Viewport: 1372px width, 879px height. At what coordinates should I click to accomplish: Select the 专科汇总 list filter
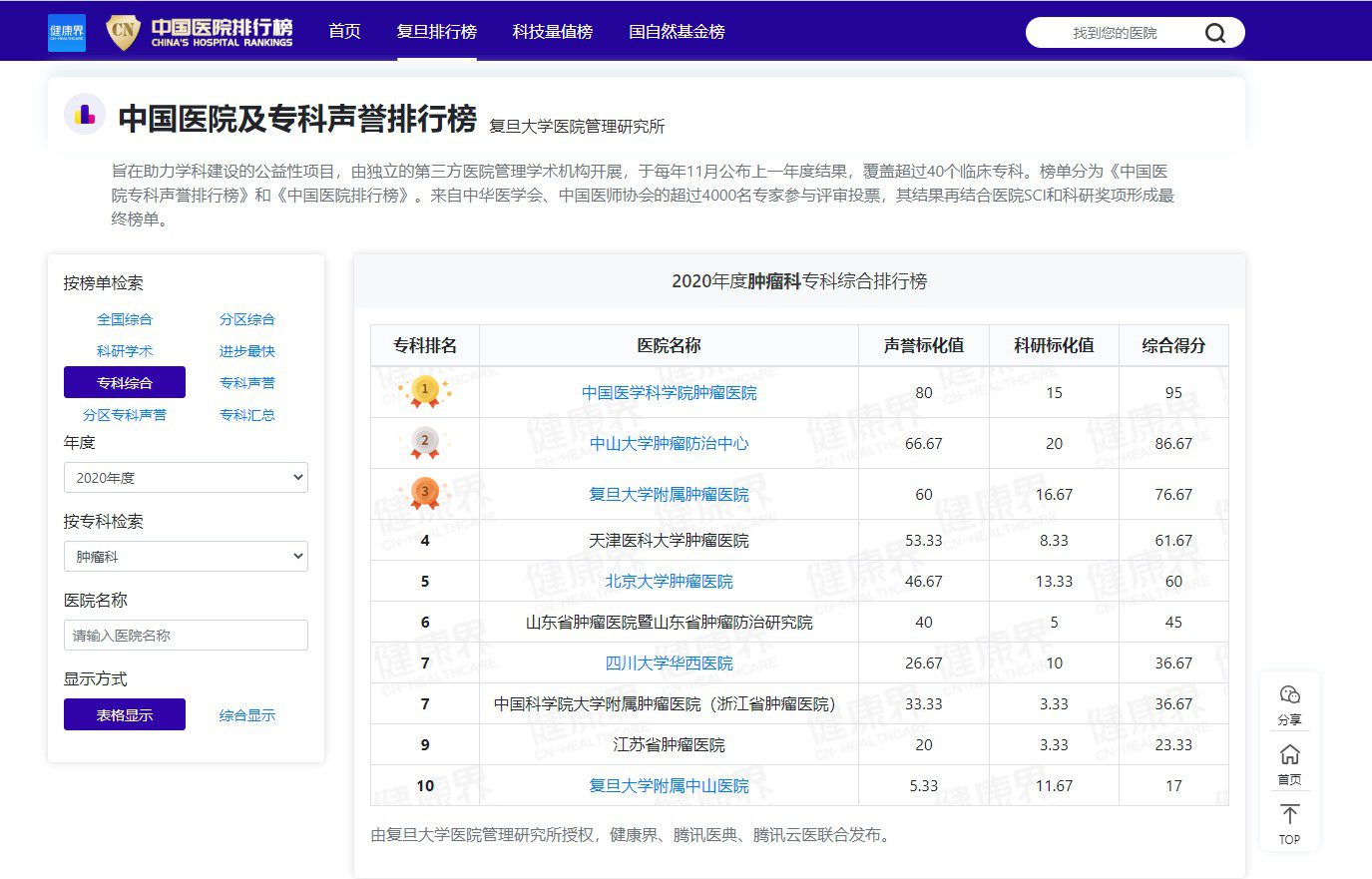click(x=247, y=415)
